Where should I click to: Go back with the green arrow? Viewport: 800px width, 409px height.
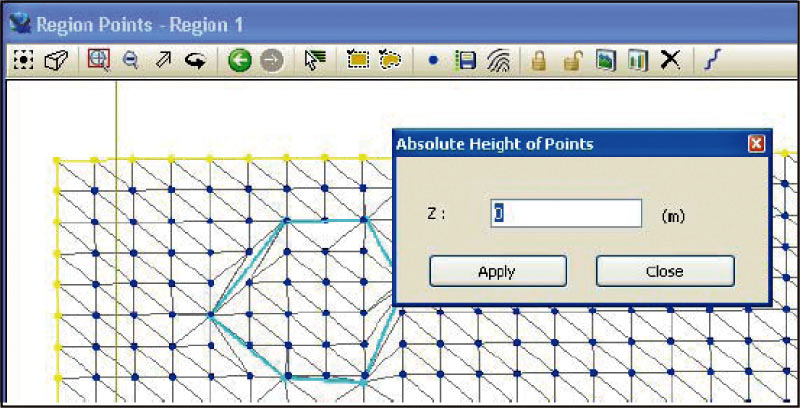[240, 61]
